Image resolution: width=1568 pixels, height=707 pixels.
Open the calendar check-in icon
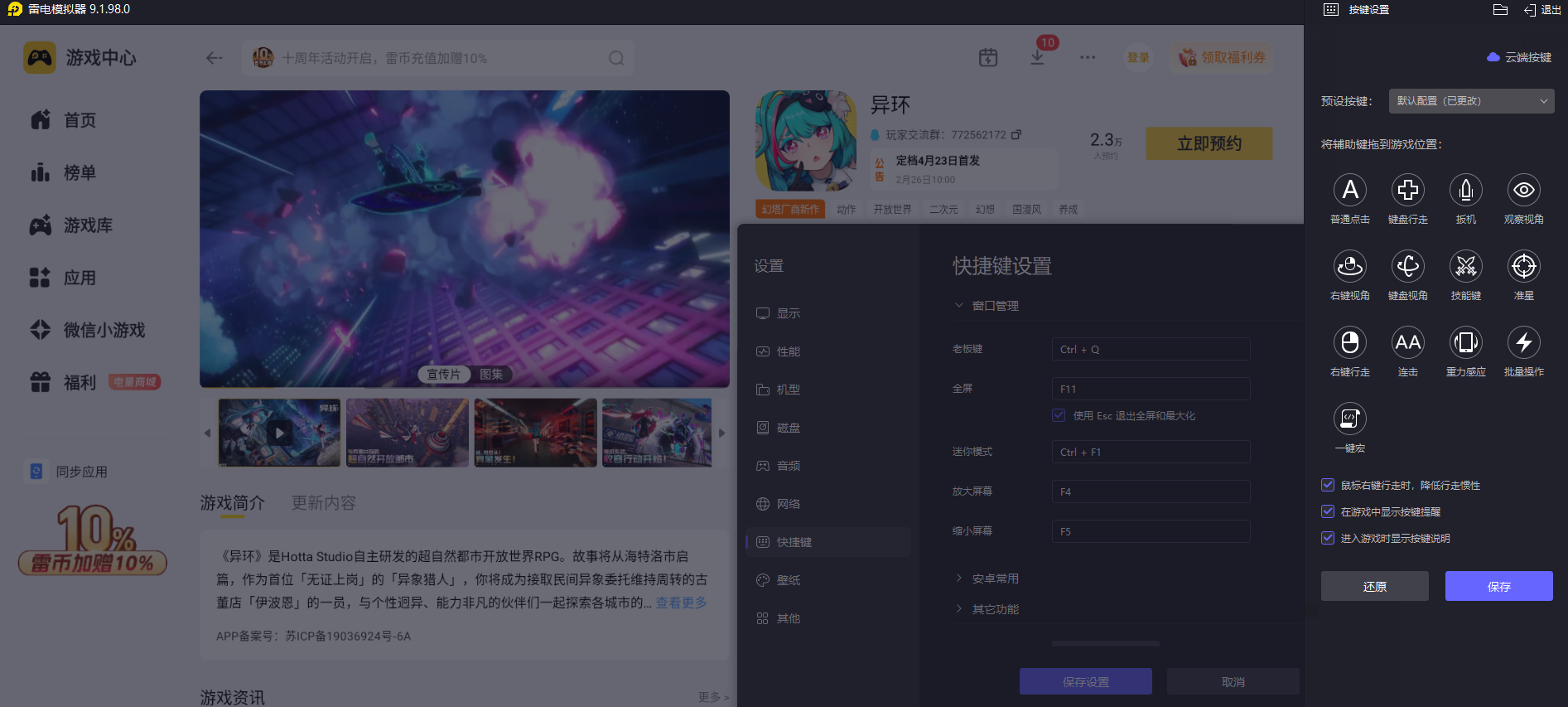(x=988, y=57)
